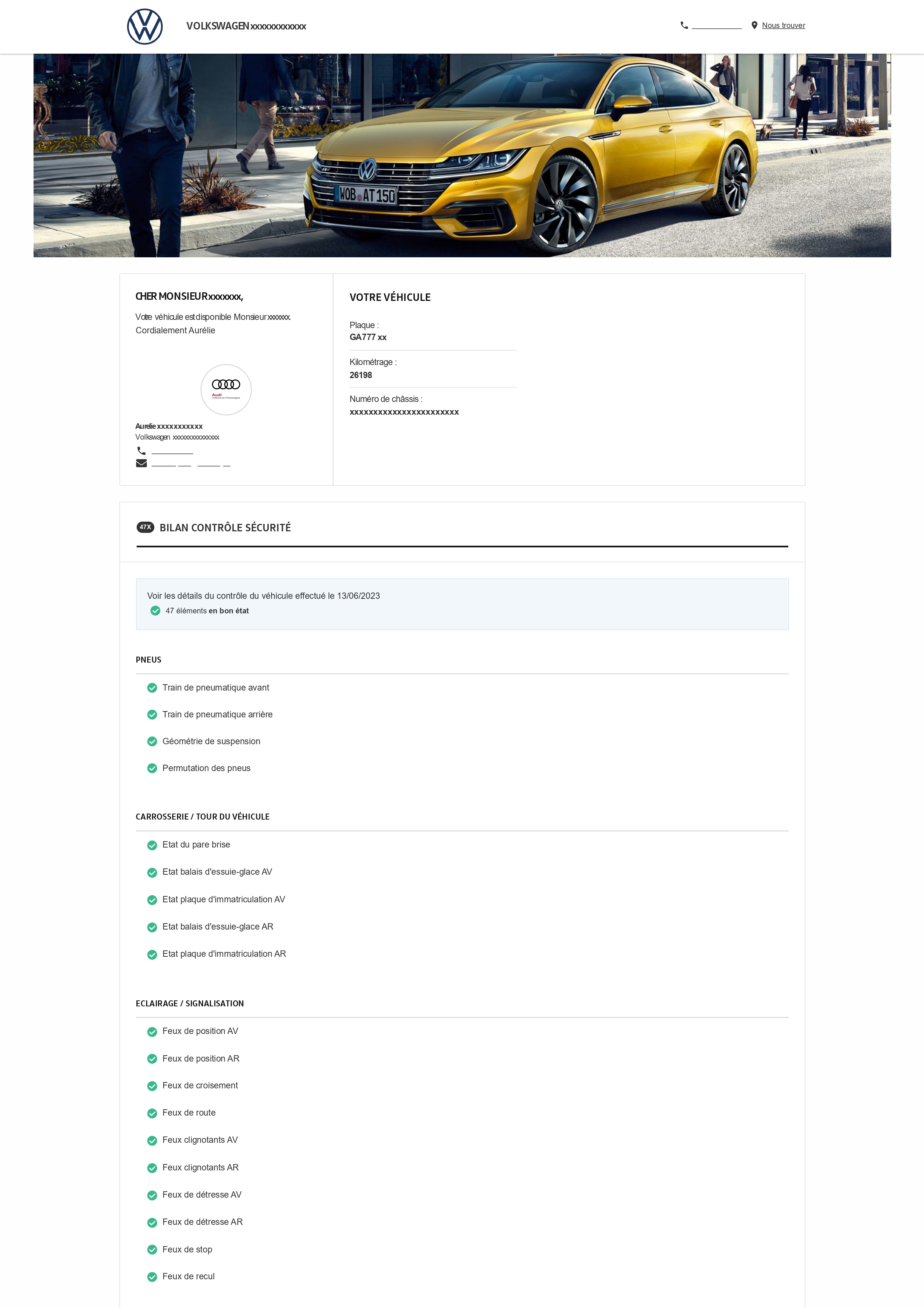
Task: Click the check mark for Etat du pare brise
Action: (x=152, y=845)
